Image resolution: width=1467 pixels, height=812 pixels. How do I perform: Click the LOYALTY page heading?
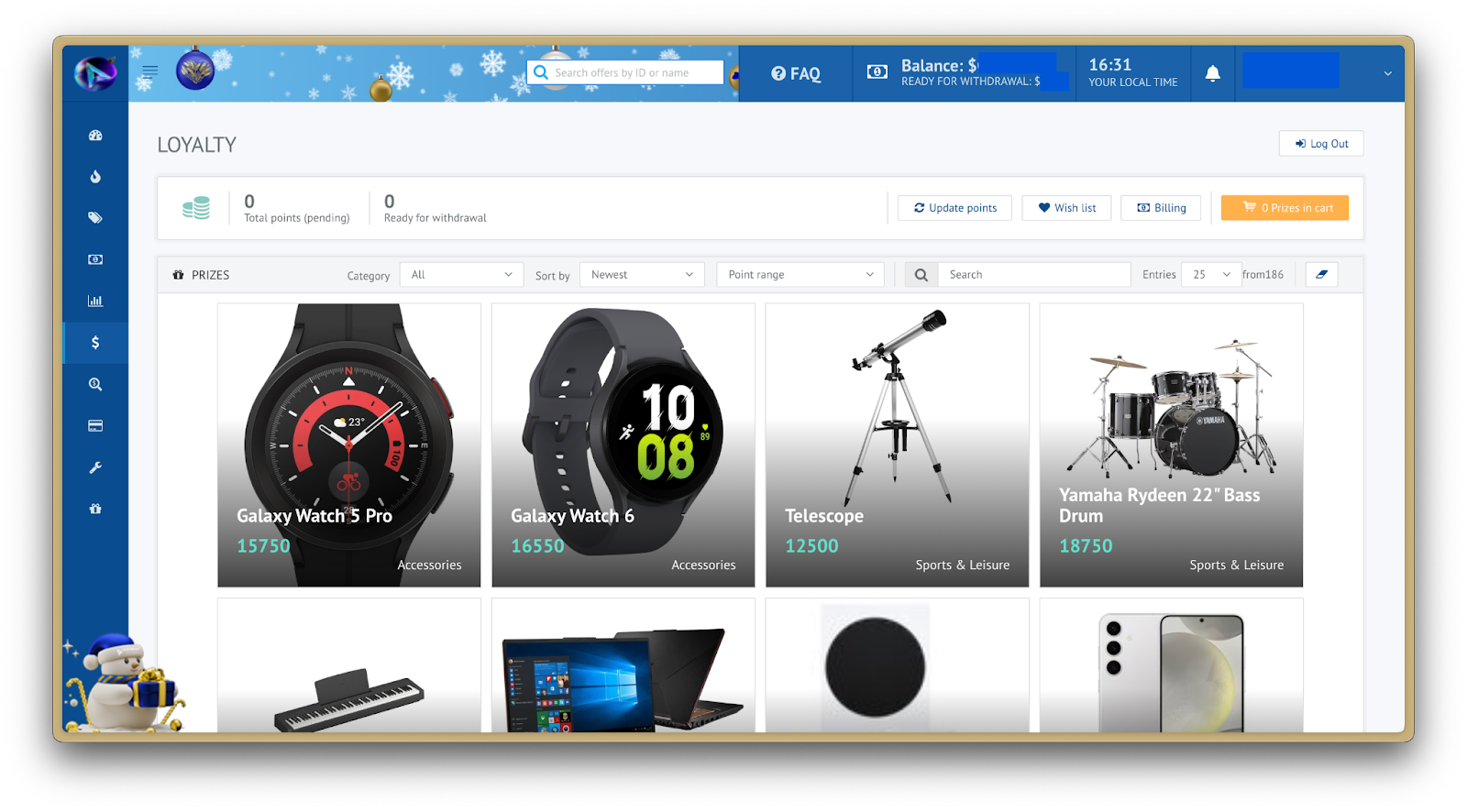[197, 145]
